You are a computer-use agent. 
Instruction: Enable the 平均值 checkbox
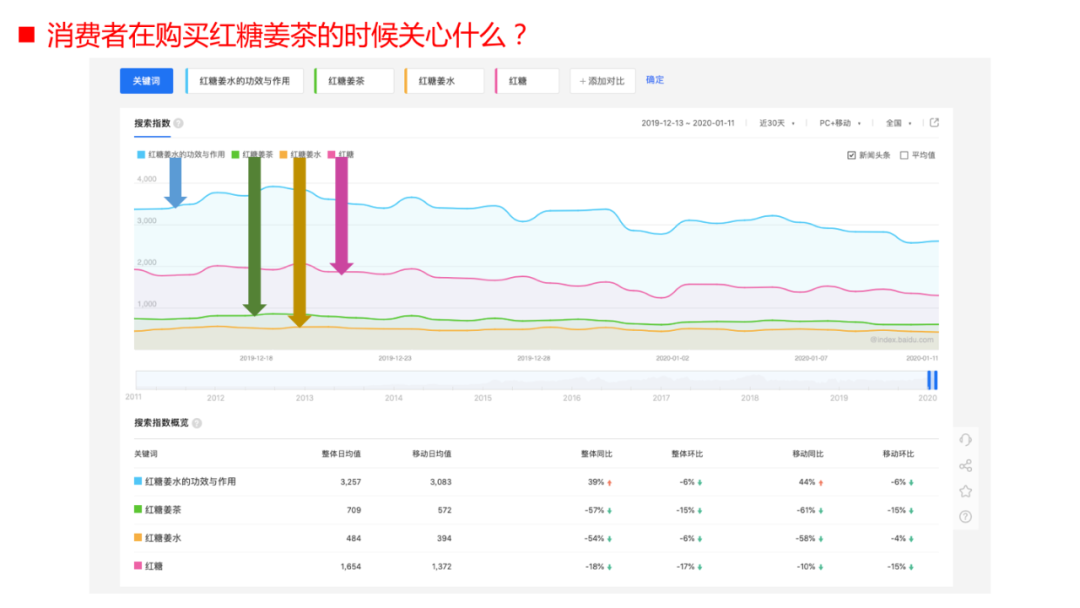tap(904, 155)
